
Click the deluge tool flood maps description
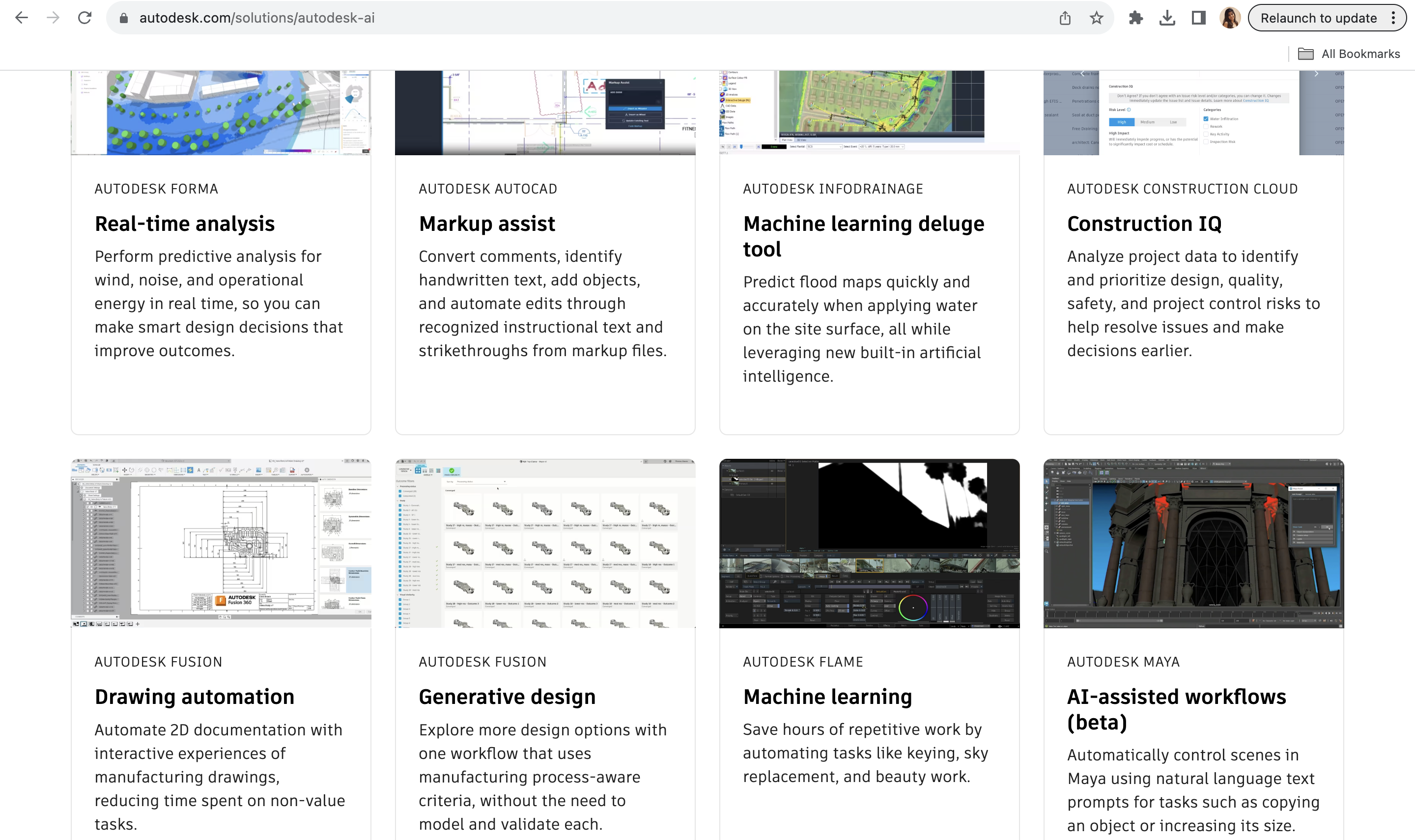click(862, 329)
